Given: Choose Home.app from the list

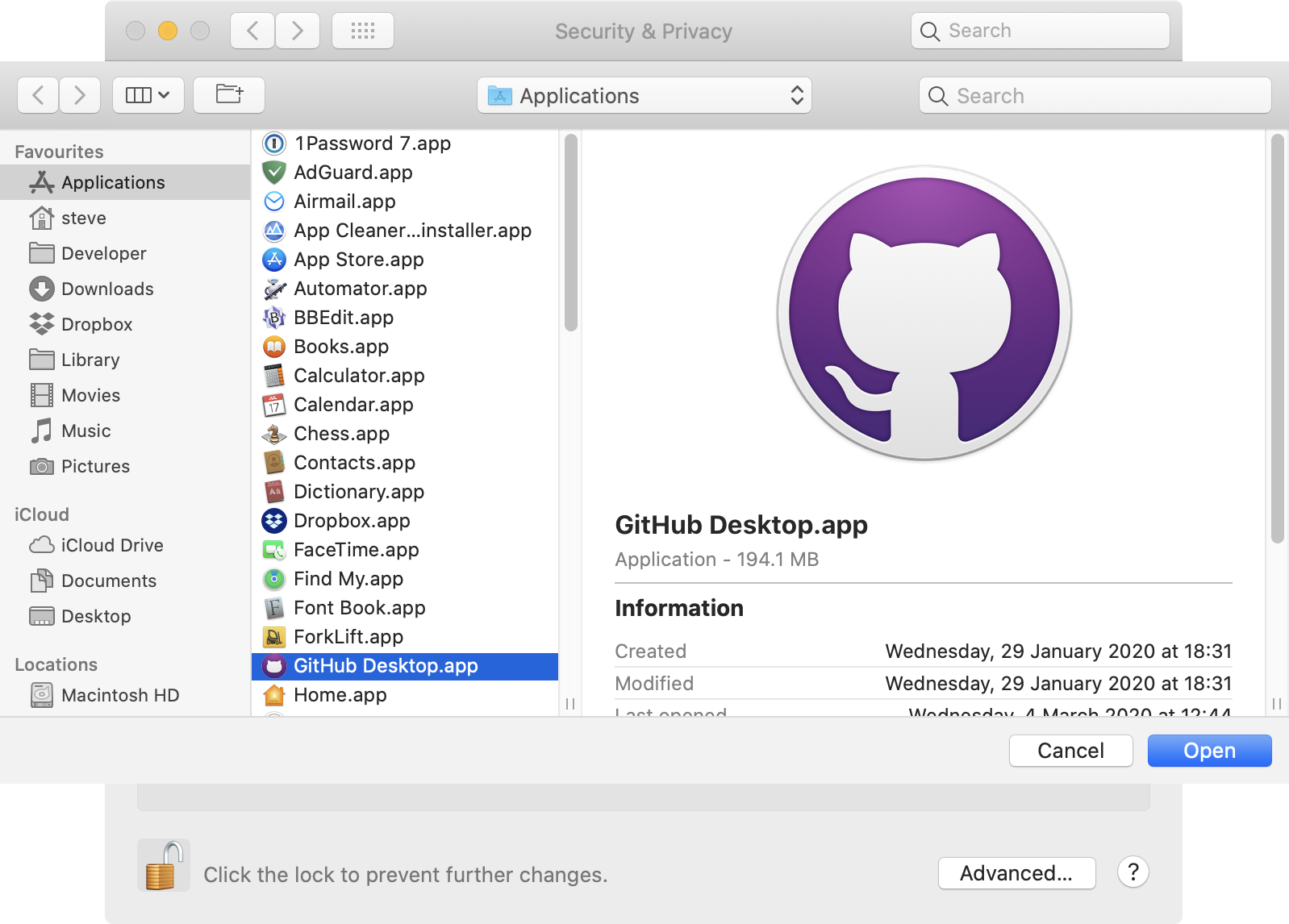Looking at the screenshot, I should pyautogui.click(x=405, y=695).
